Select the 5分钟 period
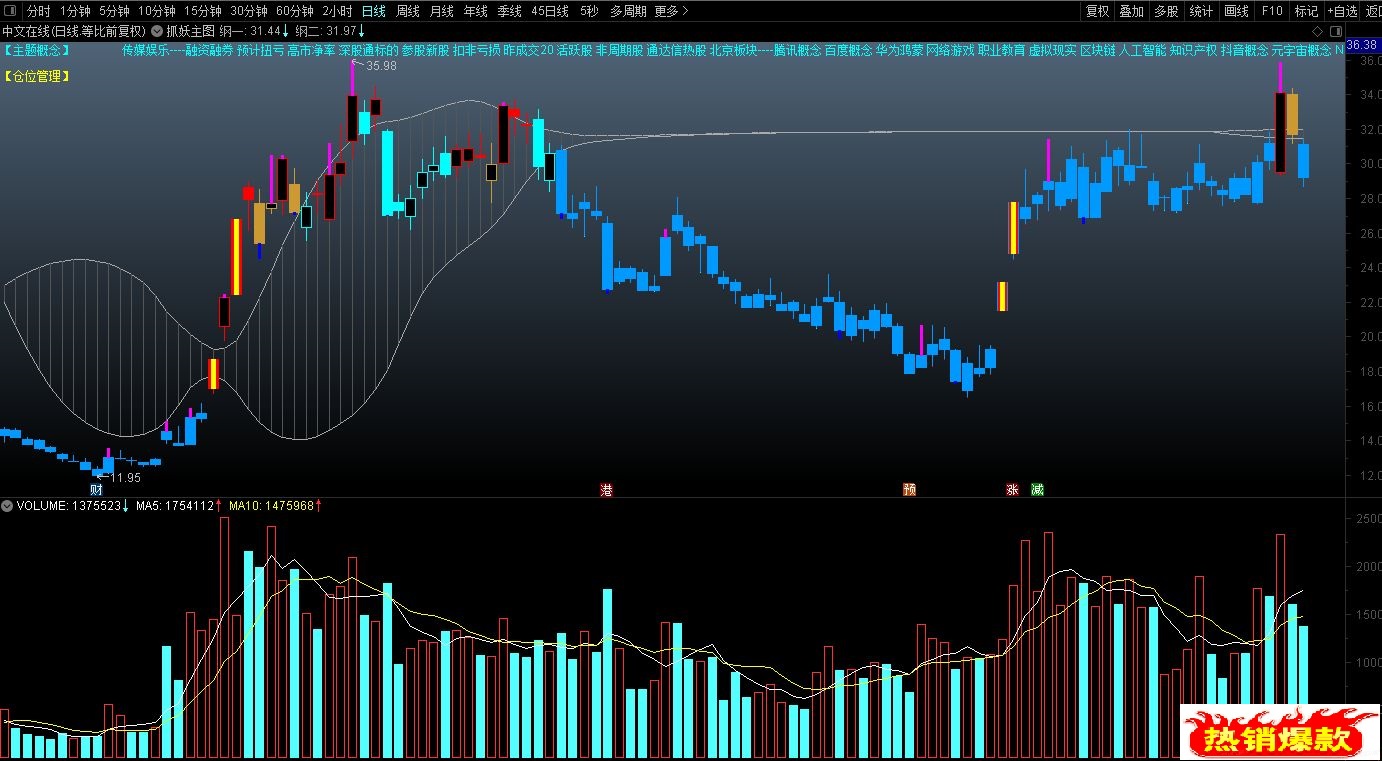The width and height of the screenshot is (1382, 761). [114, 11]
